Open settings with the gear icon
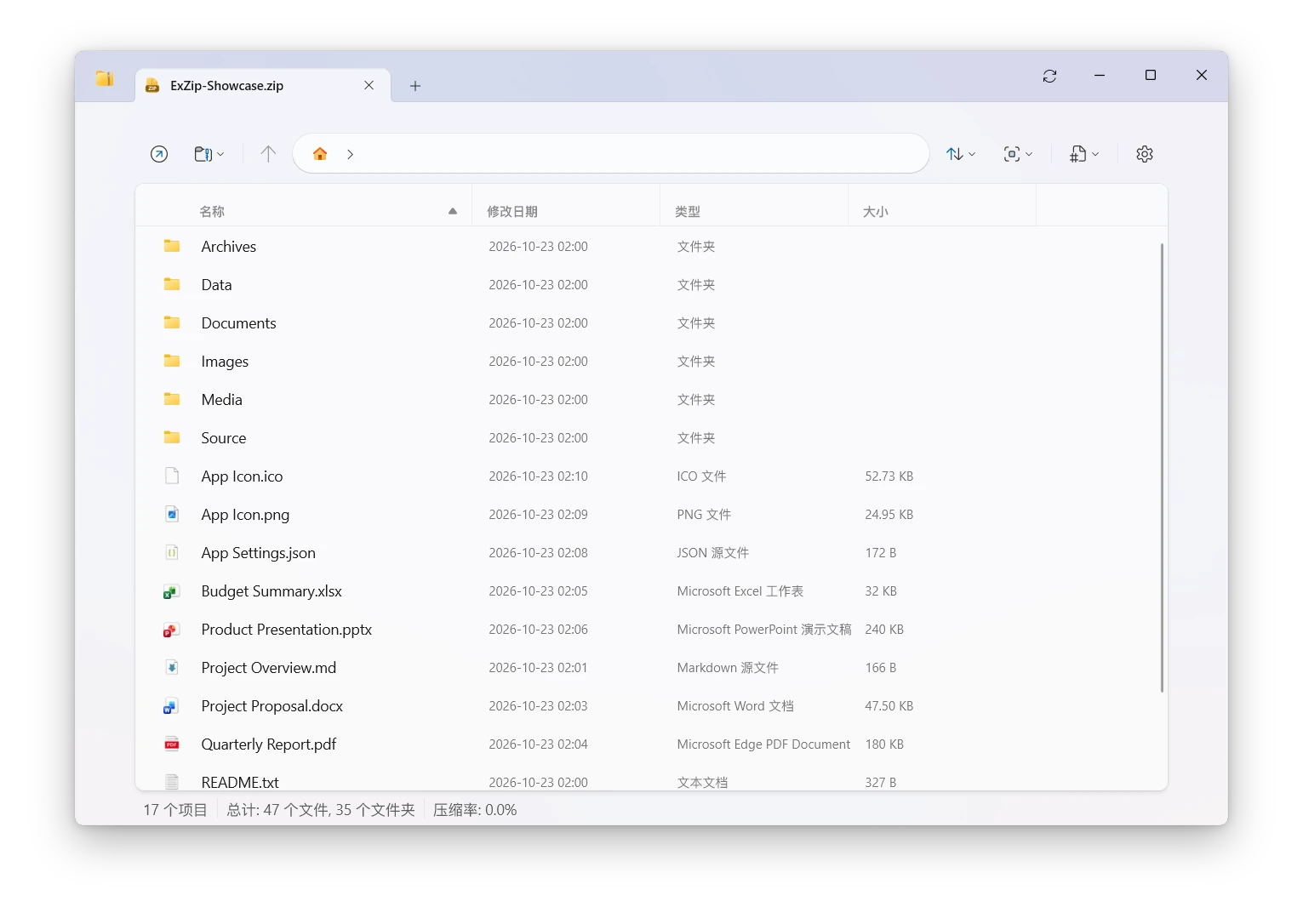The width and height of the screenshot is (1303, 924). pyautogui.click(x=1145, y=154)
